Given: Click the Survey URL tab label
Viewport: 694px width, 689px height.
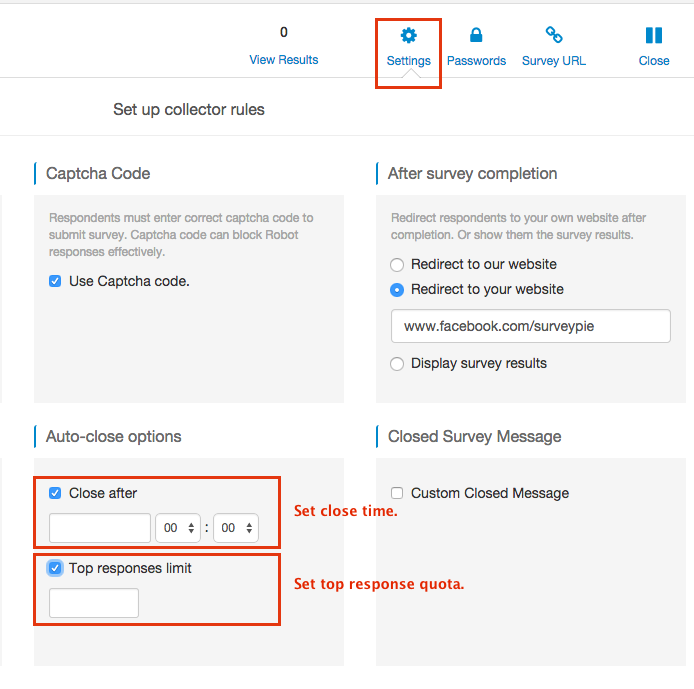Looking at the screenshot, I should pos(554,61).
